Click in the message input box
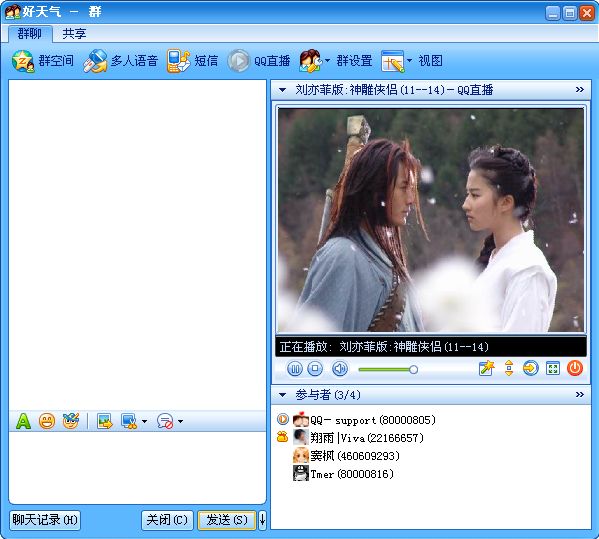 (x=137, y=468)
